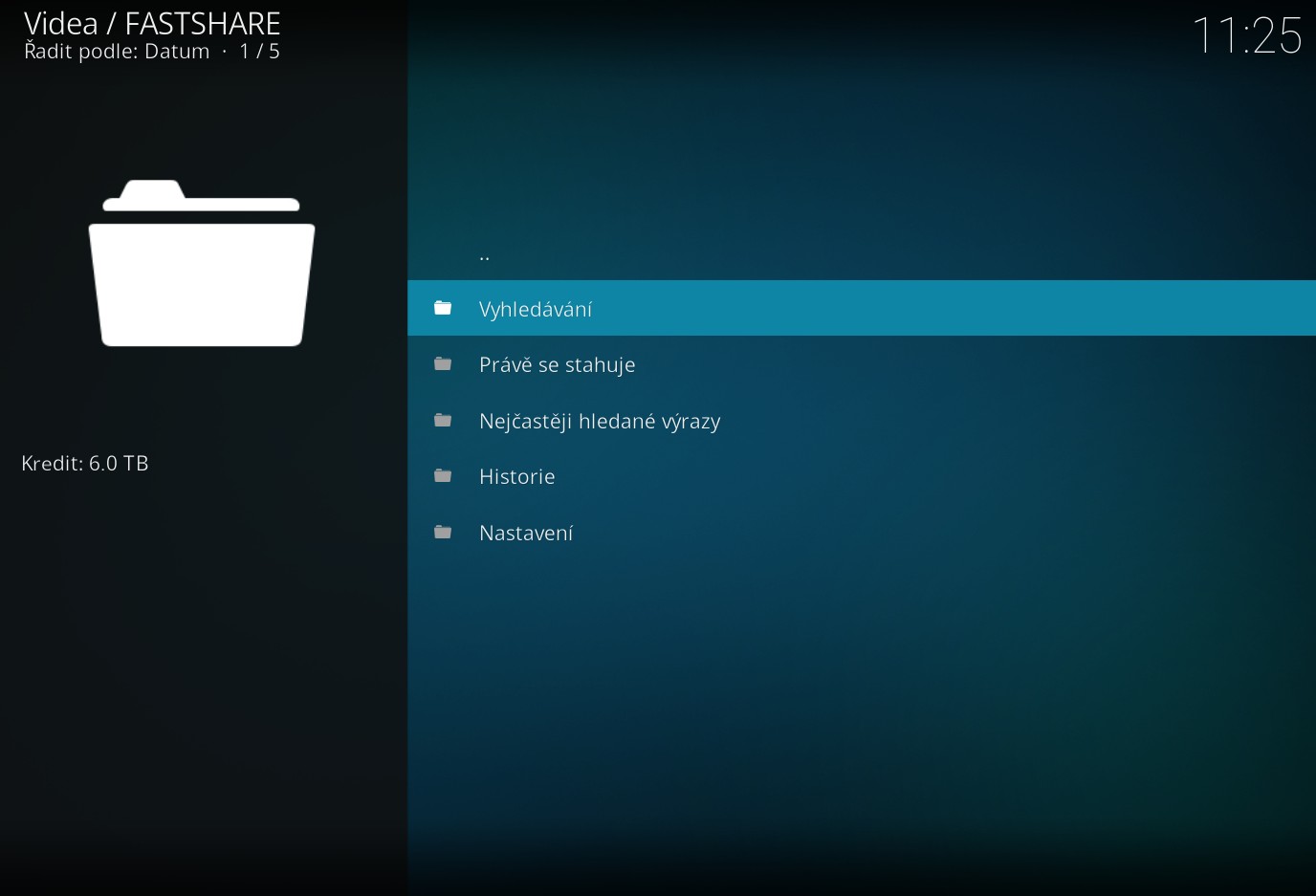Open the Vyhledávání folder entry
The height and width of the screenshot is (896, 1316).
click(x=861, y=308)
